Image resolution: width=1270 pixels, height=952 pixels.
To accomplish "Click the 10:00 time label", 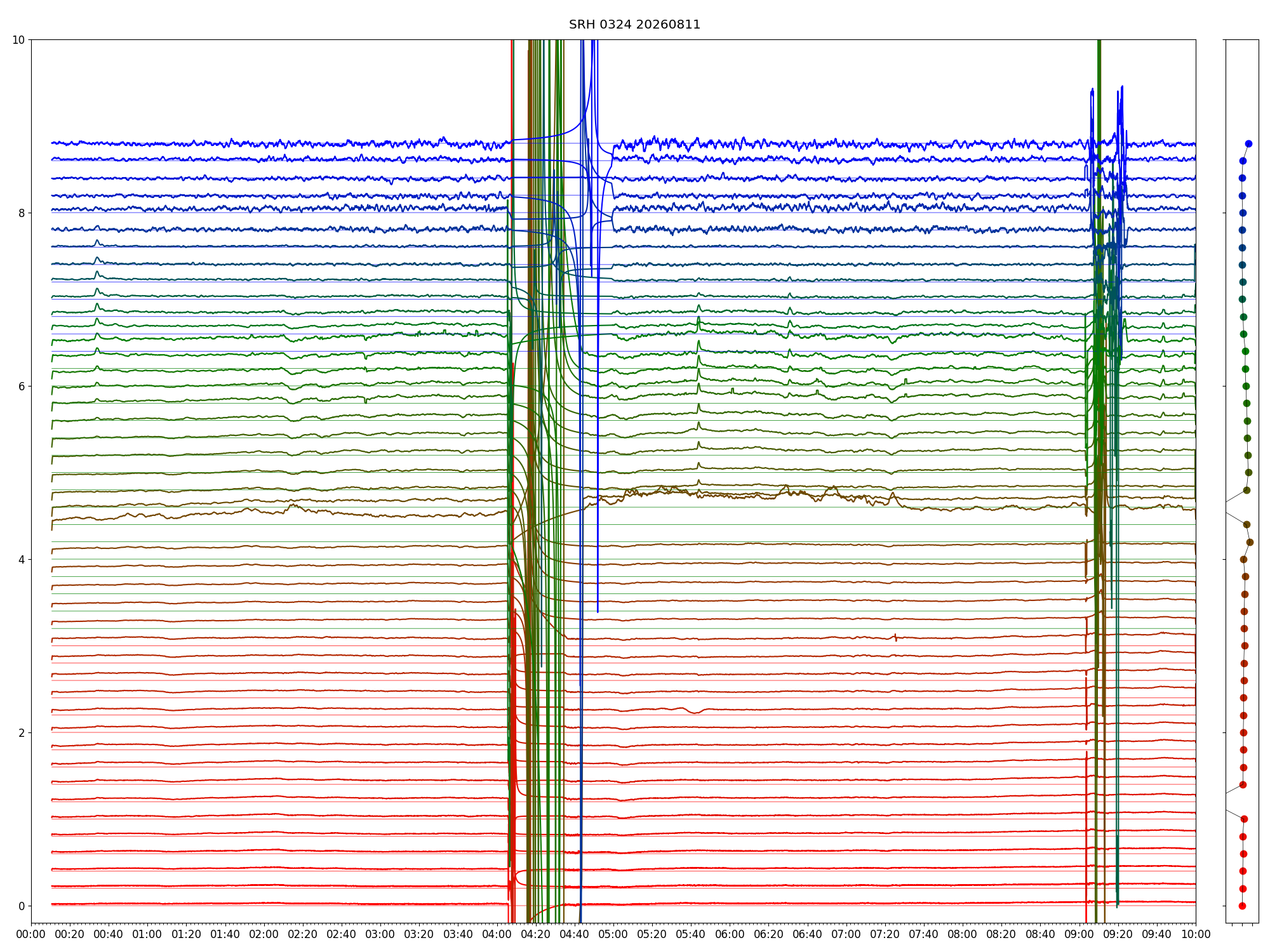I will coord(1196,934).
